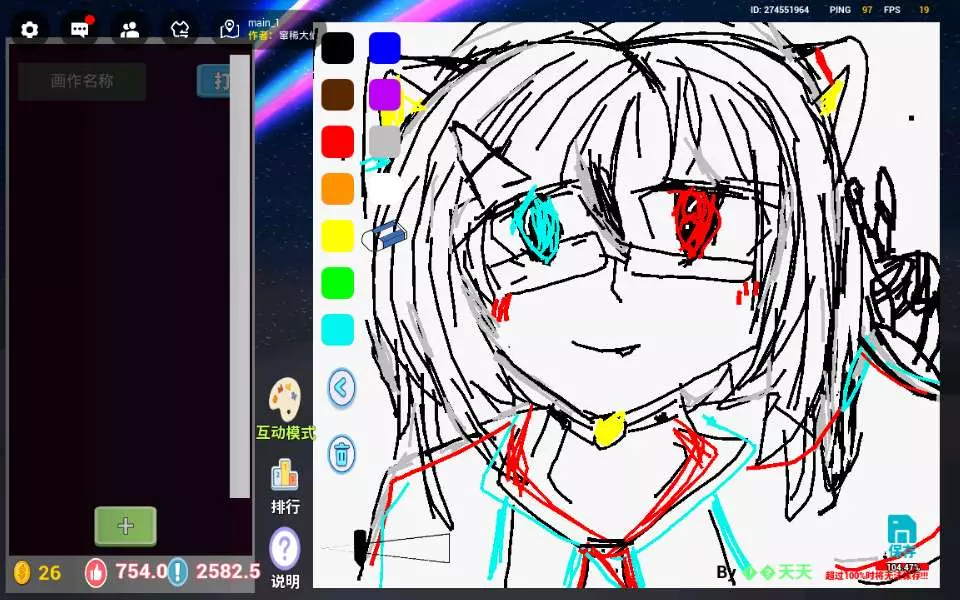The width and height of the screenshot is (960, 600).
Task: Click the artwork name input field
Action: [82, 81]
